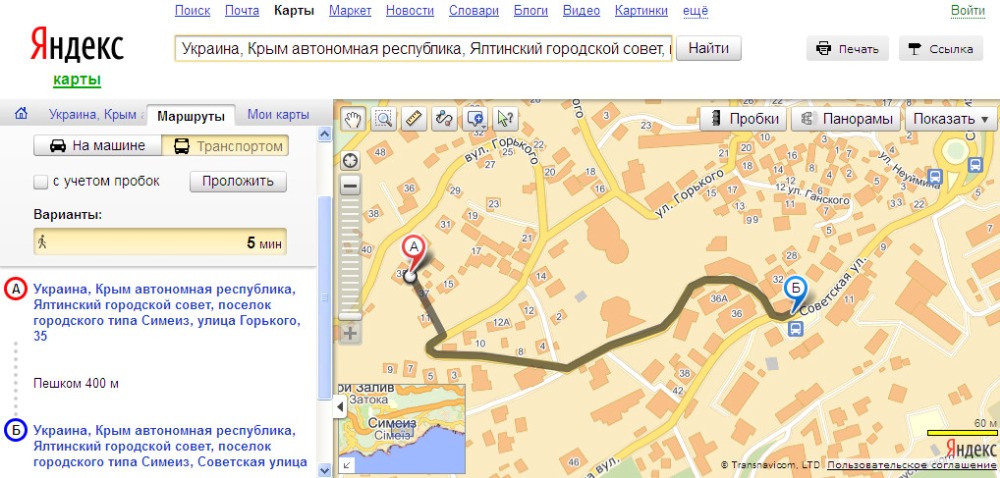This screenshot has width=1000, height=478.
Task: Zoom in with the plus button
Action: [x=351, y=333]
